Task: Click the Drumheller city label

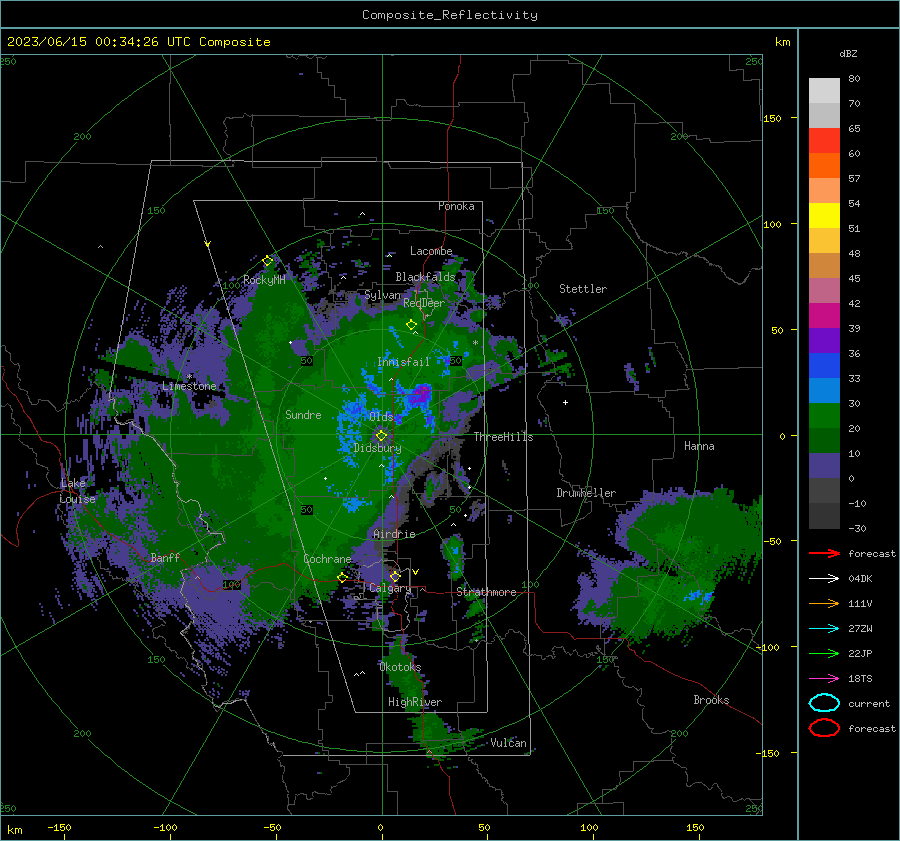Action: pyautogui.click(x=586, y=493)
